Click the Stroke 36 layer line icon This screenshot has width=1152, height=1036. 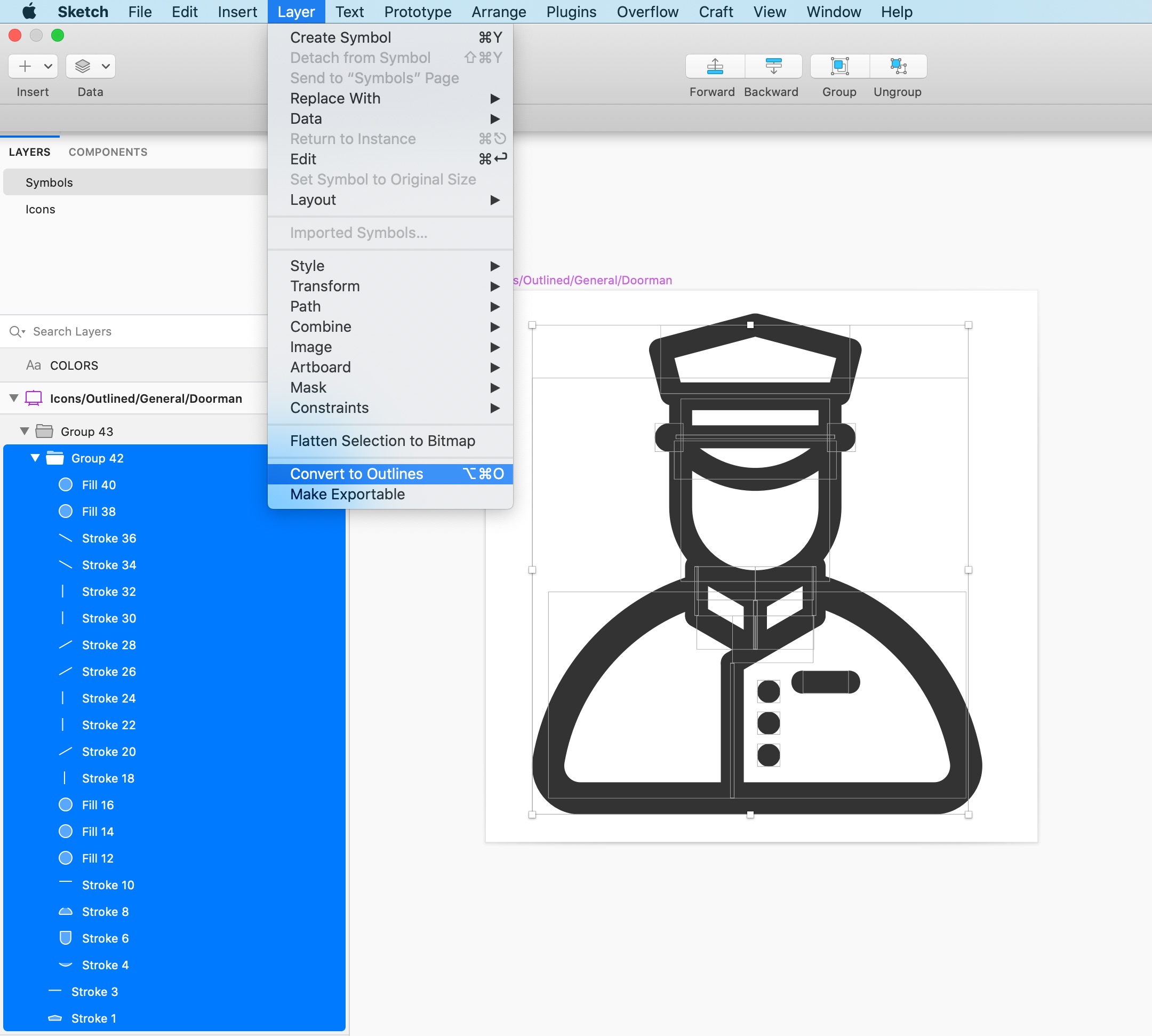click(66, 538)
